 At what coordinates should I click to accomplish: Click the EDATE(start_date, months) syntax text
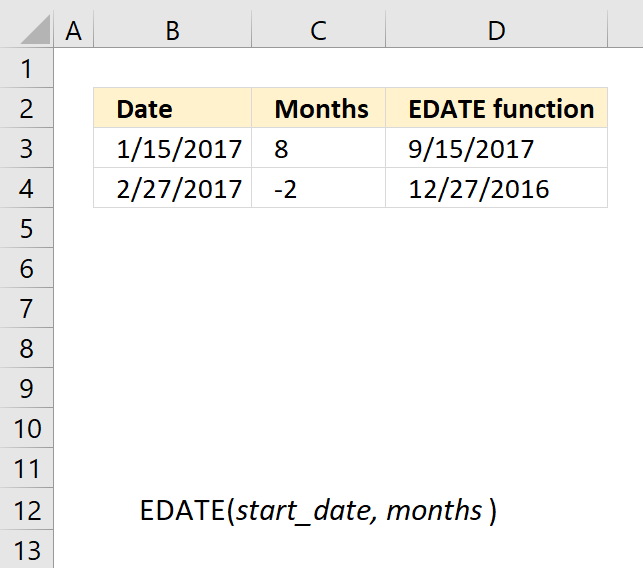tap(318, 511)
